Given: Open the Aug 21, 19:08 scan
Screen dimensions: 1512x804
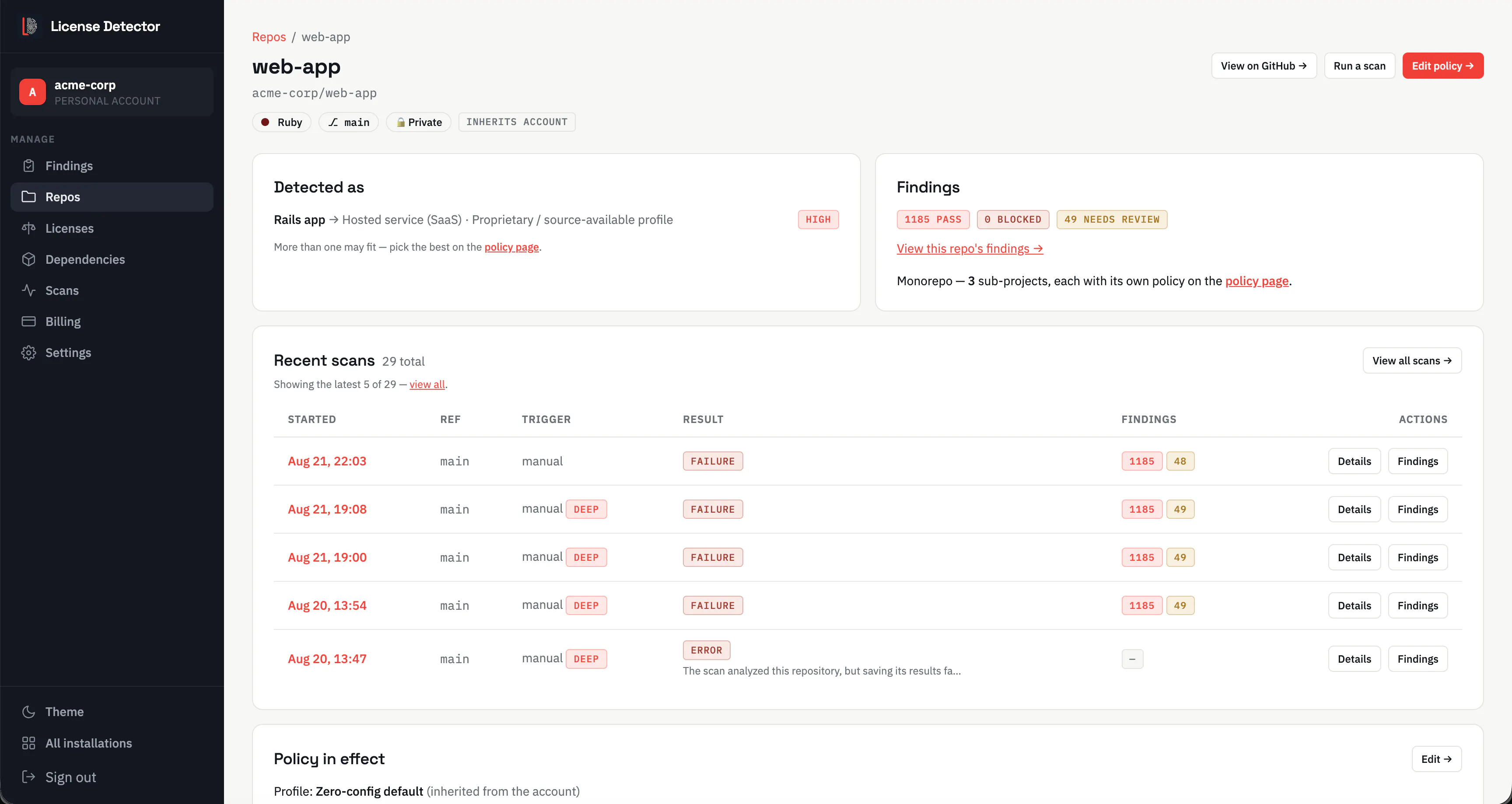Looking at the screenshot, I should point(327,509).
